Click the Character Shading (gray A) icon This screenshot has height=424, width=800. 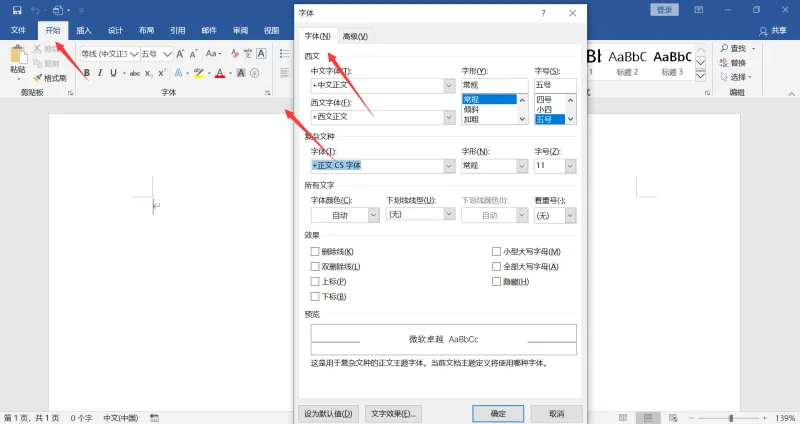241,73
